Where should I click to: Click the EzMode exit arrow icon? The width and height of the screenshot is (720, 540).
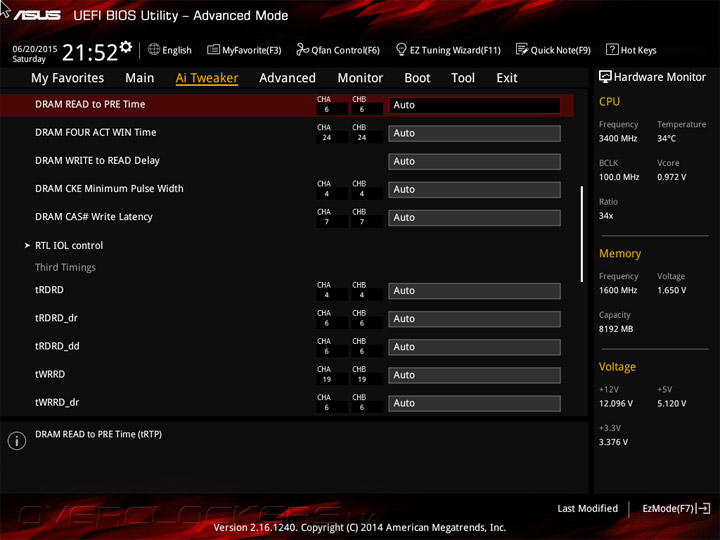703,508
